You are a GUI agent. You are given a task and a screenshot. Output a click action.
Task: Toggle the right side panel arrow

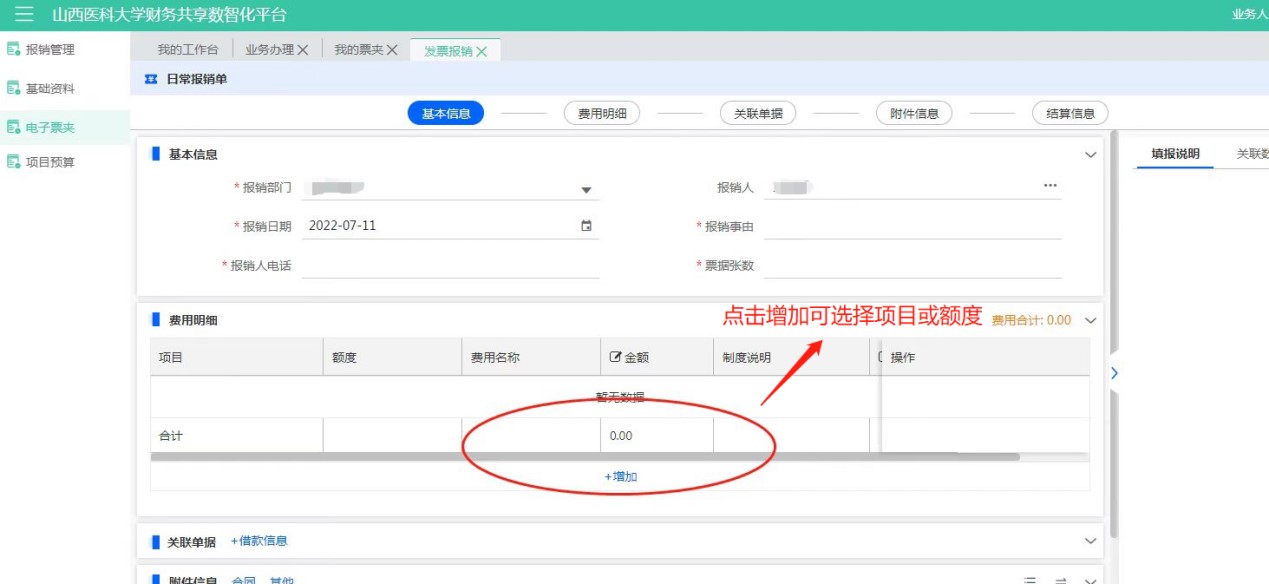[x=1115, y=373]
